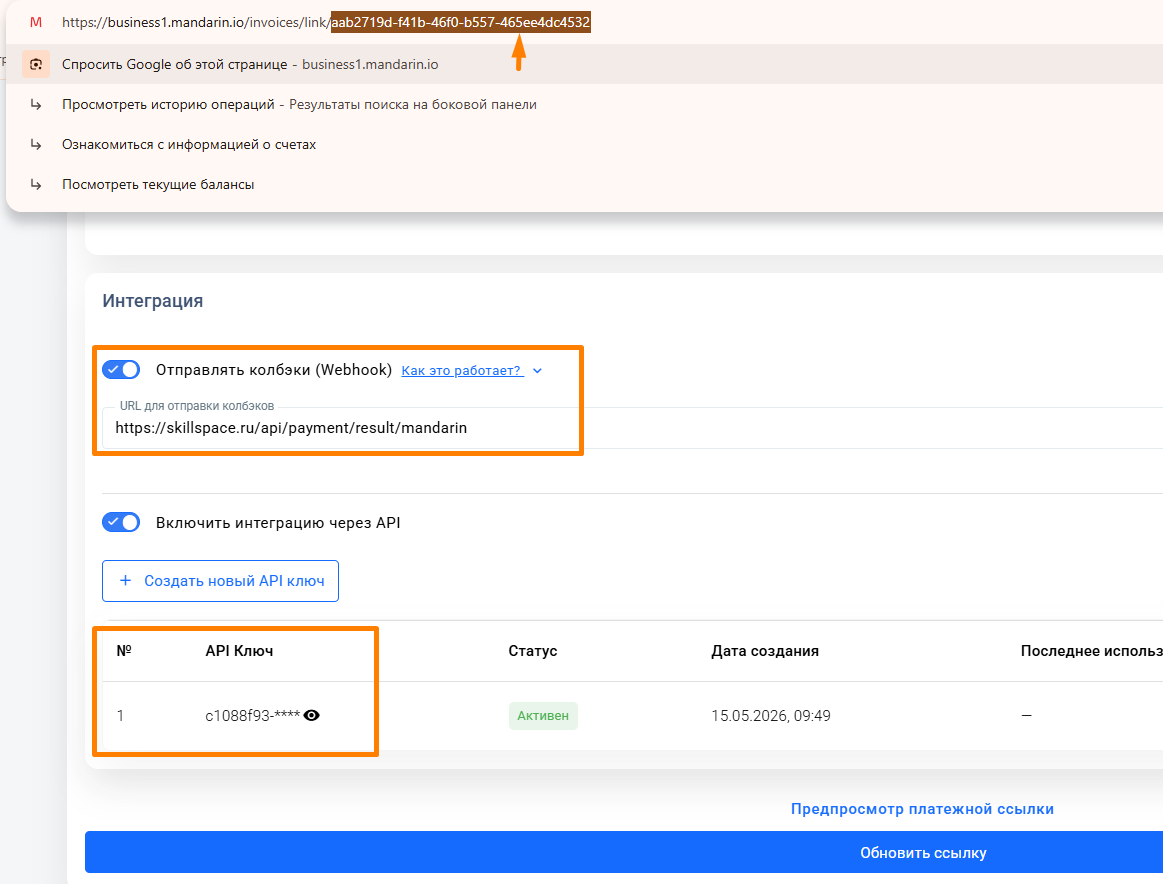1163x884 pixels.
Task: Click creation date '15.05.2026, 09:49'
Action: 771,716
